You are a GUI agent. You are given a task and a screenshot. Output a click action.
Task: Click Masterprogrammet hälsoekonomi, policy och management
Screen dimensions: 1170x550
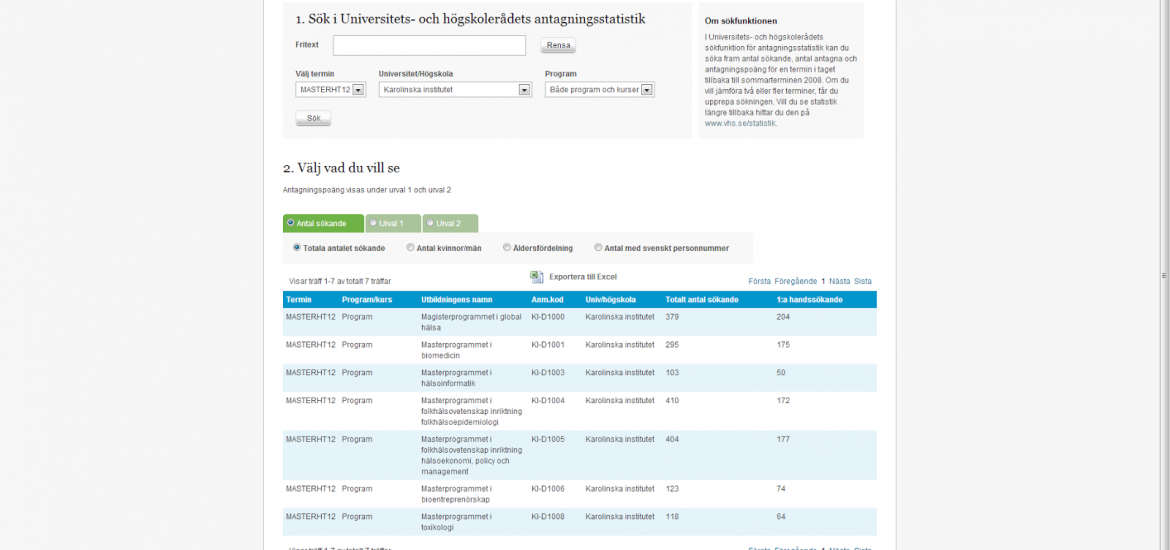[472, 455]
